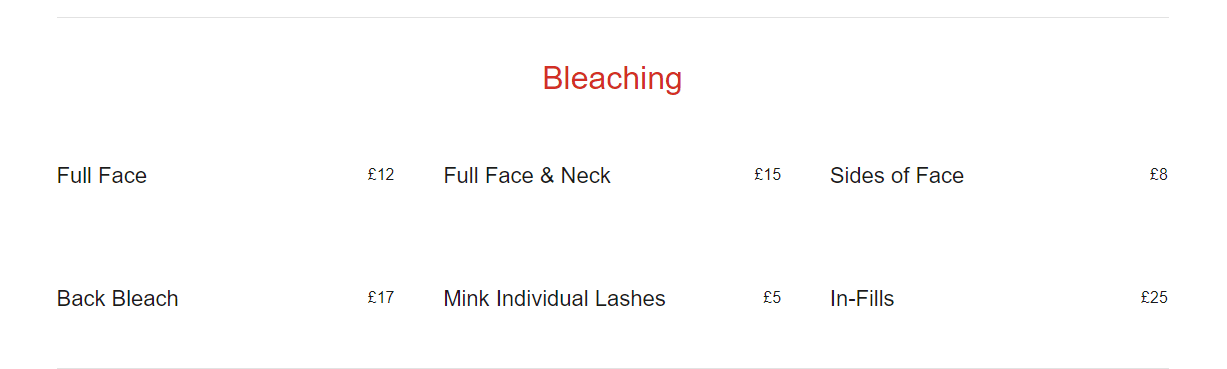
Task: Select the Sides of Face service
Action: [897, 176]
